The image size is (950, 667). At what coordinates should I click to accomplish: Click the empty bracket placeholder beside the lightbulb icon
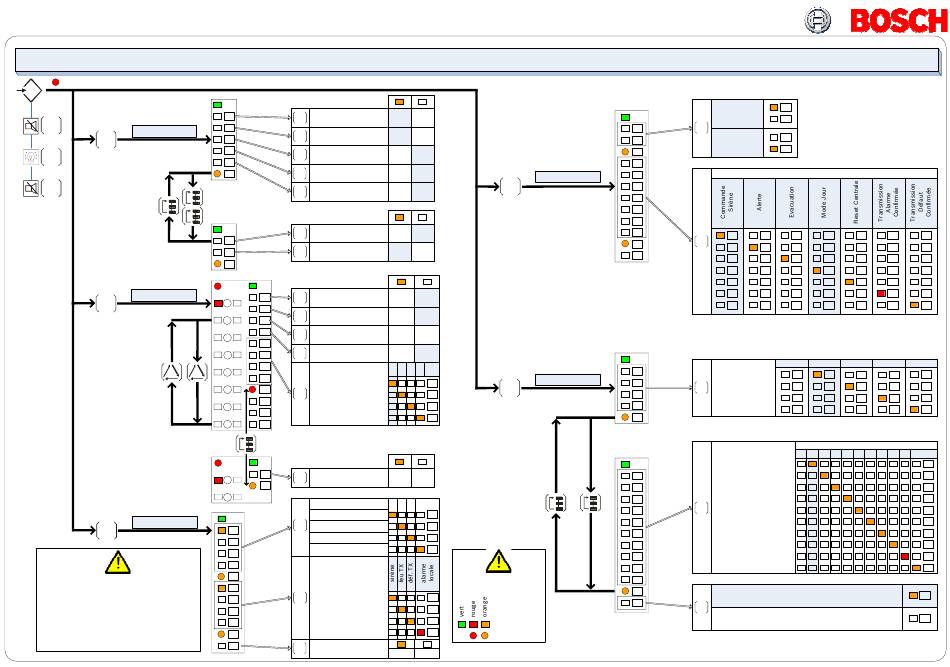[x=51, y=156]
